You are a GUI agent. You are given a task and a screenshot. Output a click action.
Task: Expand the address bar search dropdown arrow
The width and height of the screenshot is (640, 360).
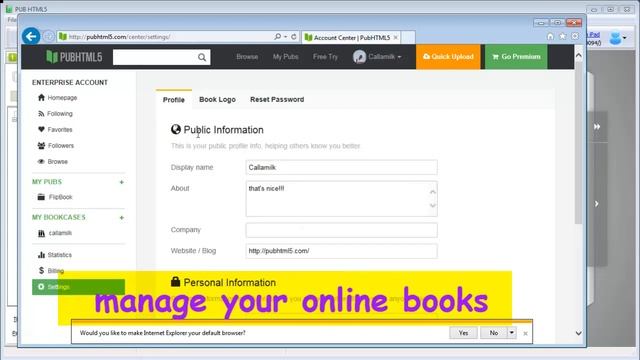point(285,37)
